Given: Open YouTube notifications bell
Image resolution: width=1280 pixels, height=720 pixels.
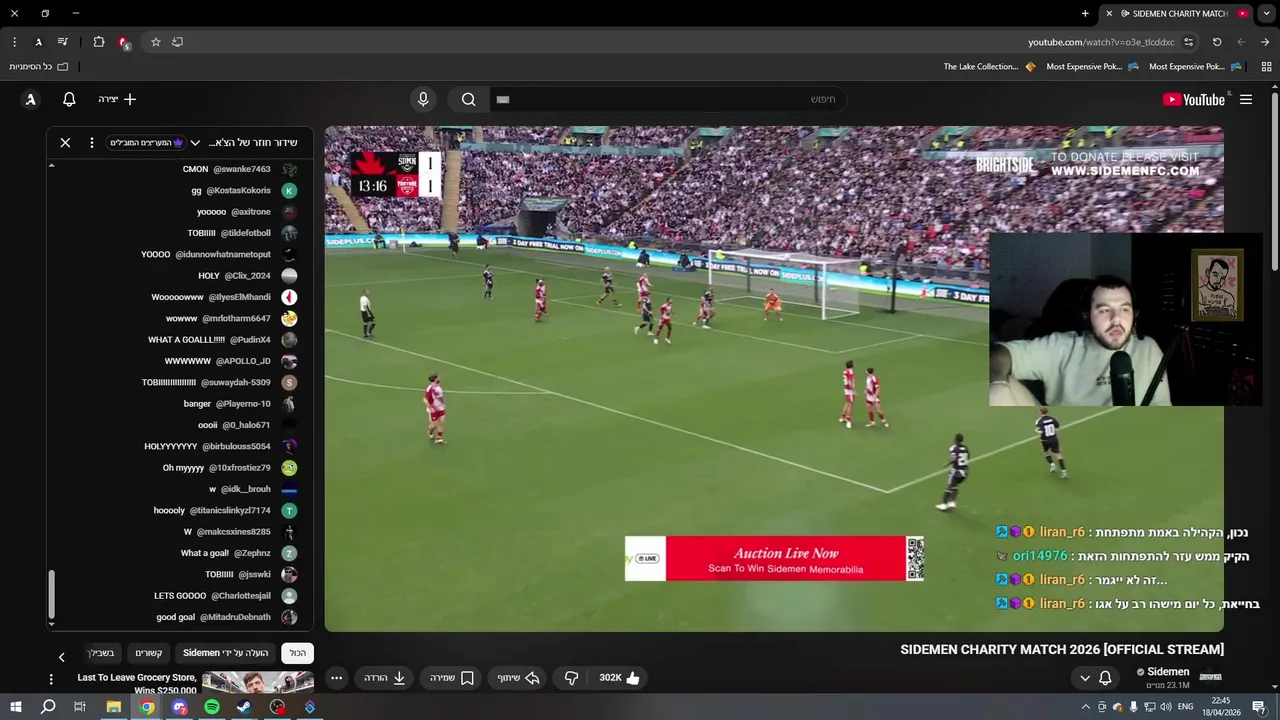Looking at the screenshot, I should coord(69,99).
